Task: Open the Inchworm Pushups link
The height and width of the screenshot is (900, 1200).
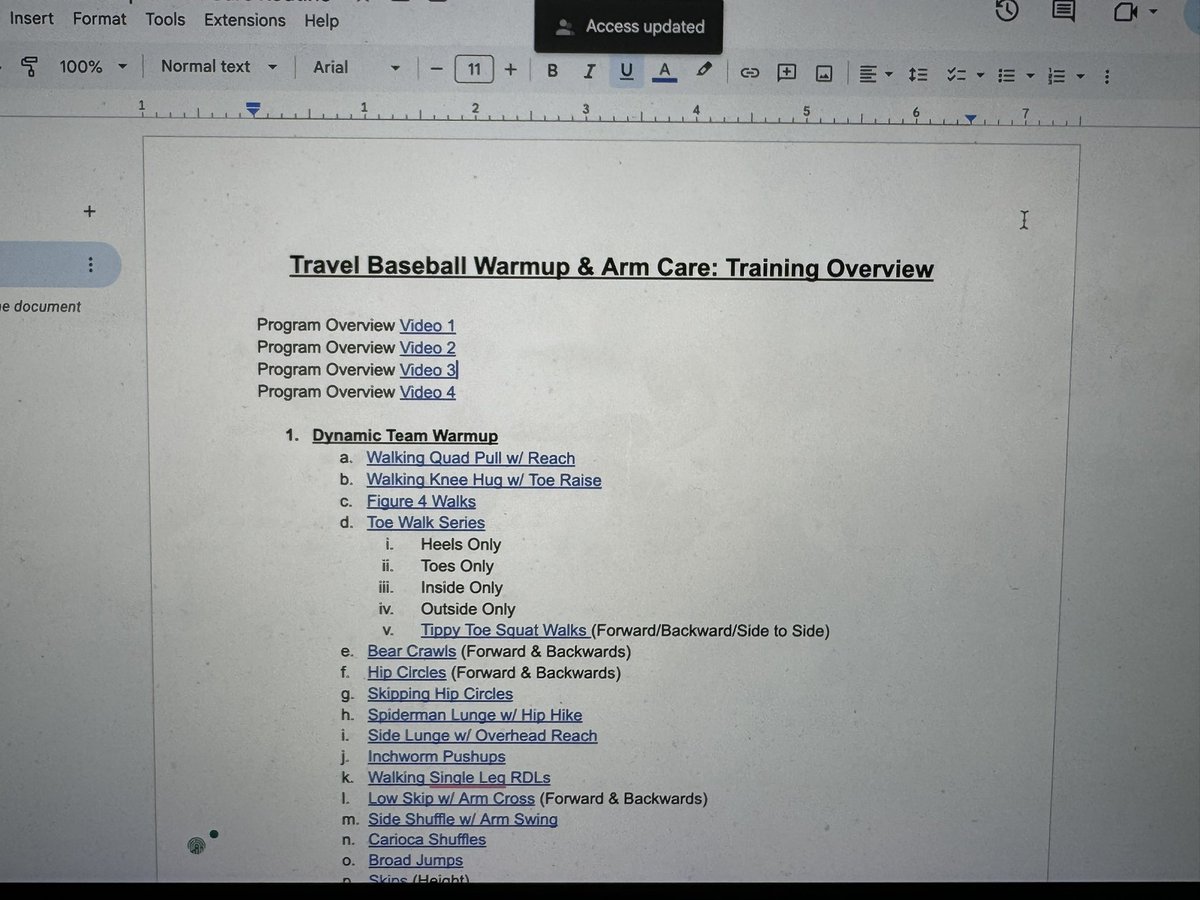Action: [x=437, y=757]
